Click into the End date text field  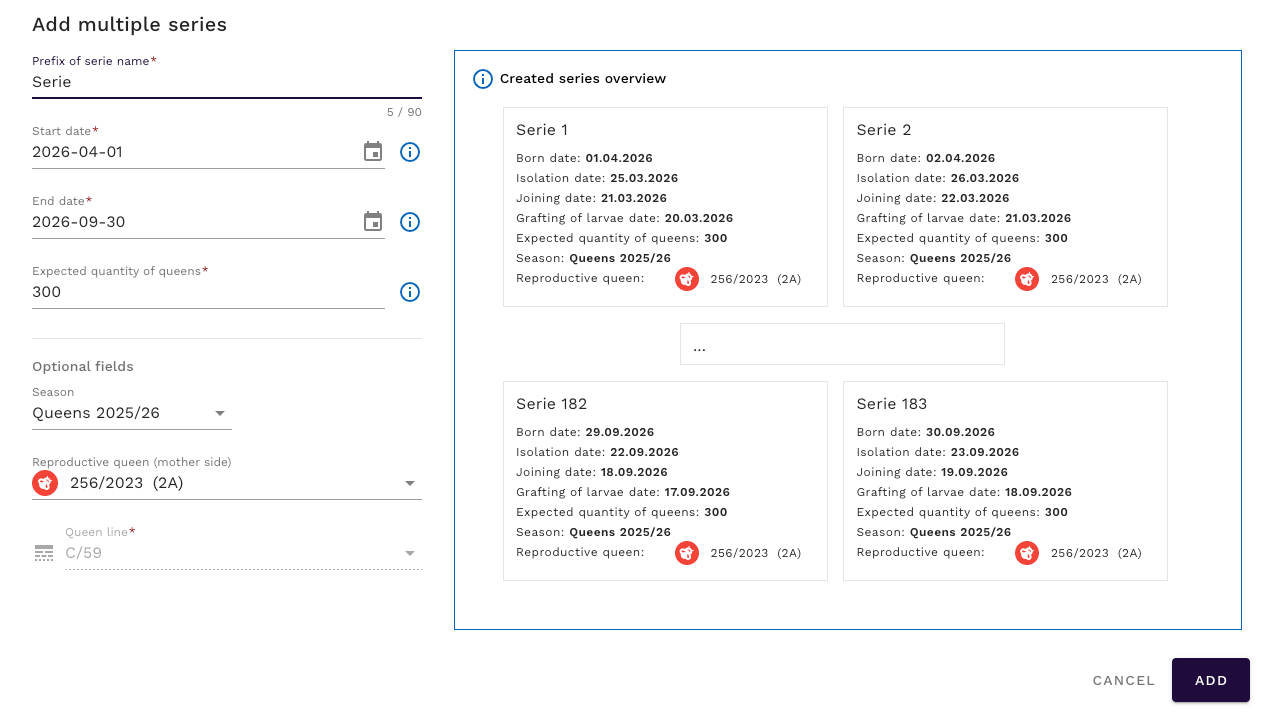[190, 222]
